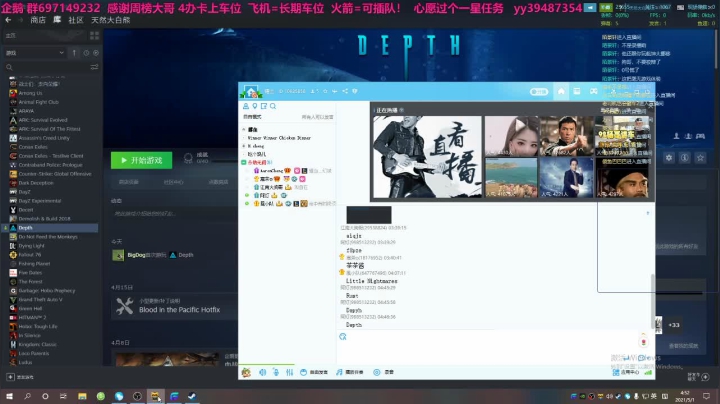Click the person icon above YY channel tree
The image size is (720, 404).
pyautogui.click(x=246, y=106)
